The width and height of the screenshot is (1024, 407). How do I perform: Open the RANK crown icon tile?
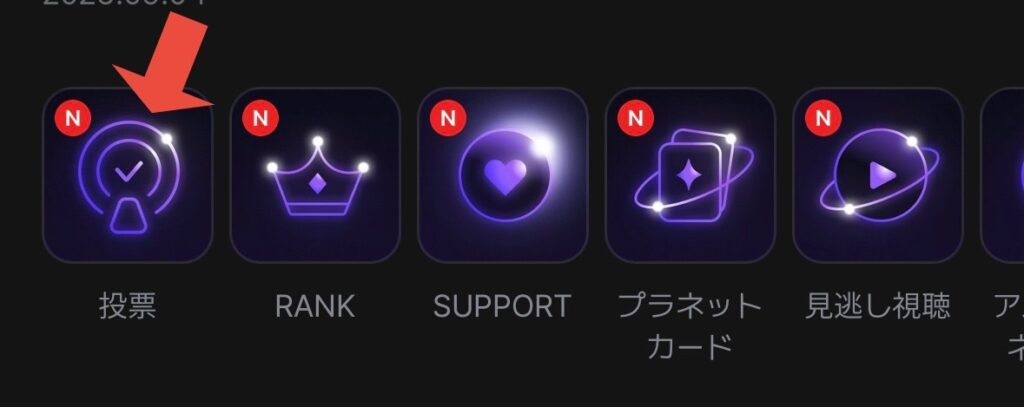(x=315, y=175)
